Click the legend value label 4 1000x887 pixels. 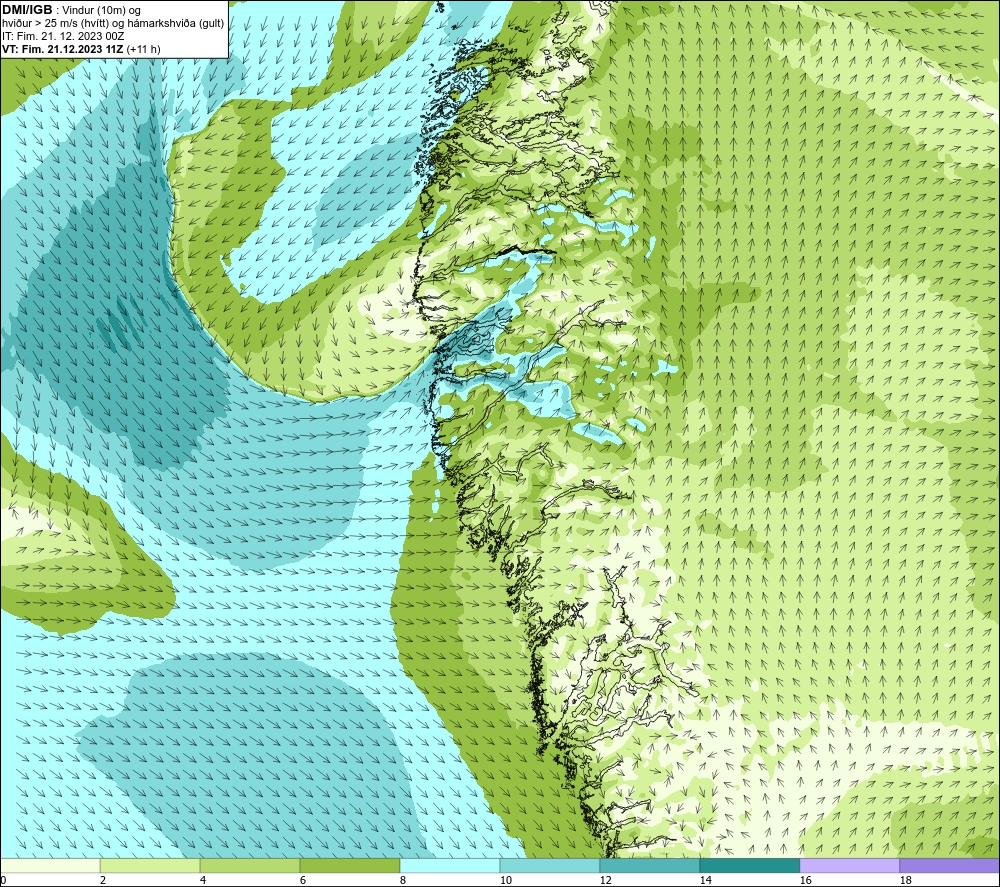pyautogui.click(x=203, y=881)
